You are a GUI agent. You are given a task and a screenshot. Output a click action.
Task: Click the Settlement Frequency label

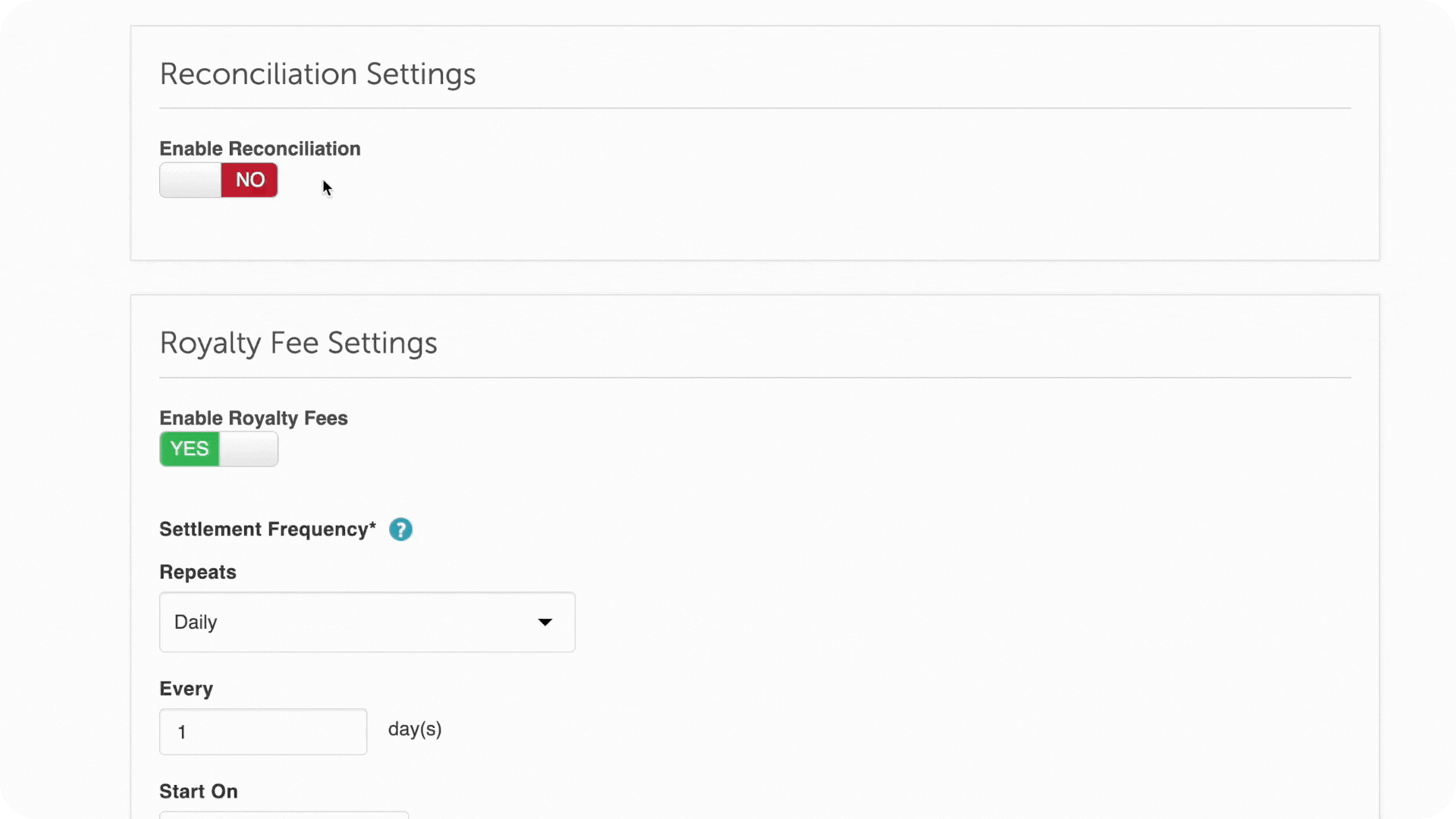pos(267,529)
